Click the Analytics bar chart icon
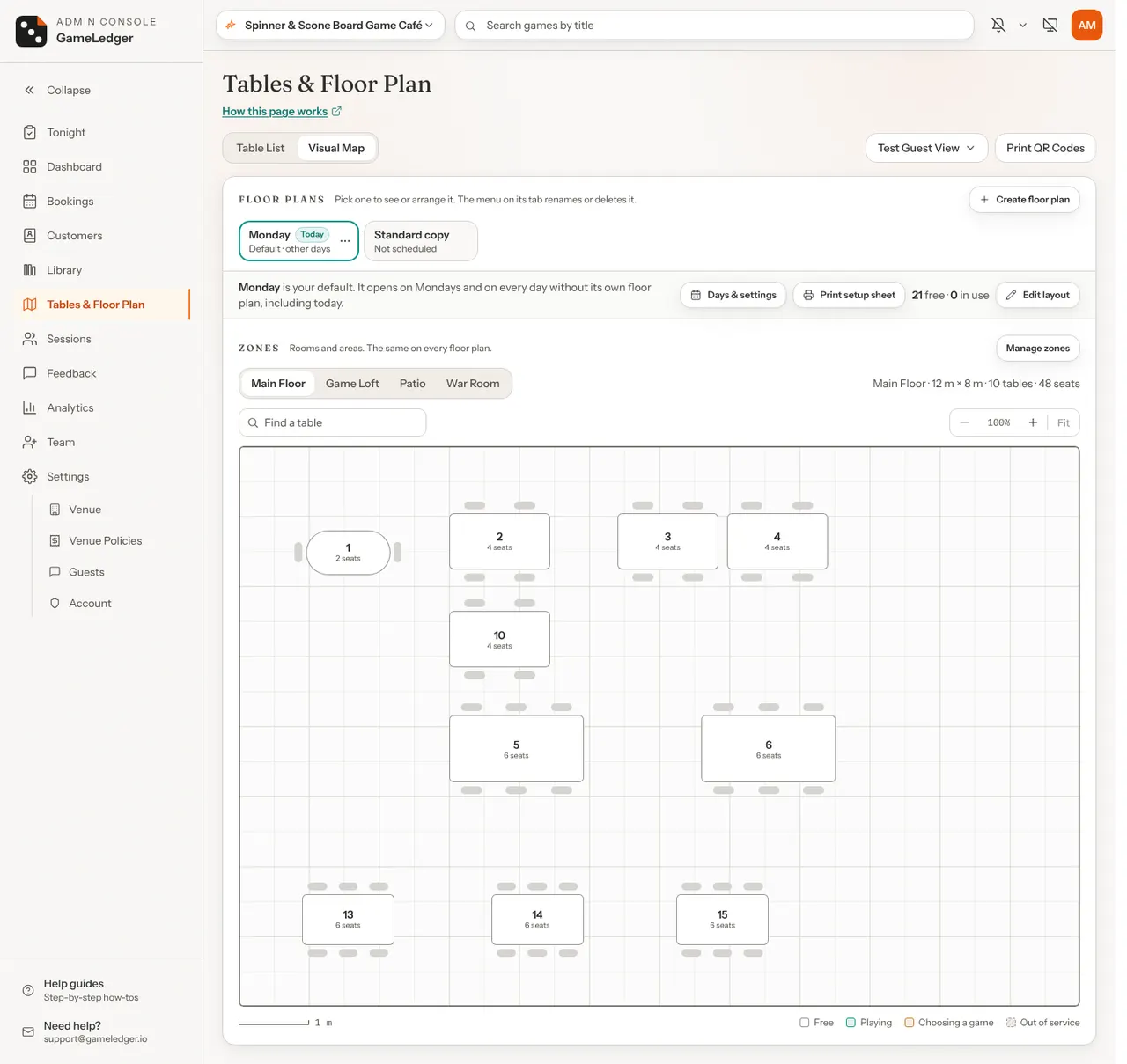 (x=30, y=407)
